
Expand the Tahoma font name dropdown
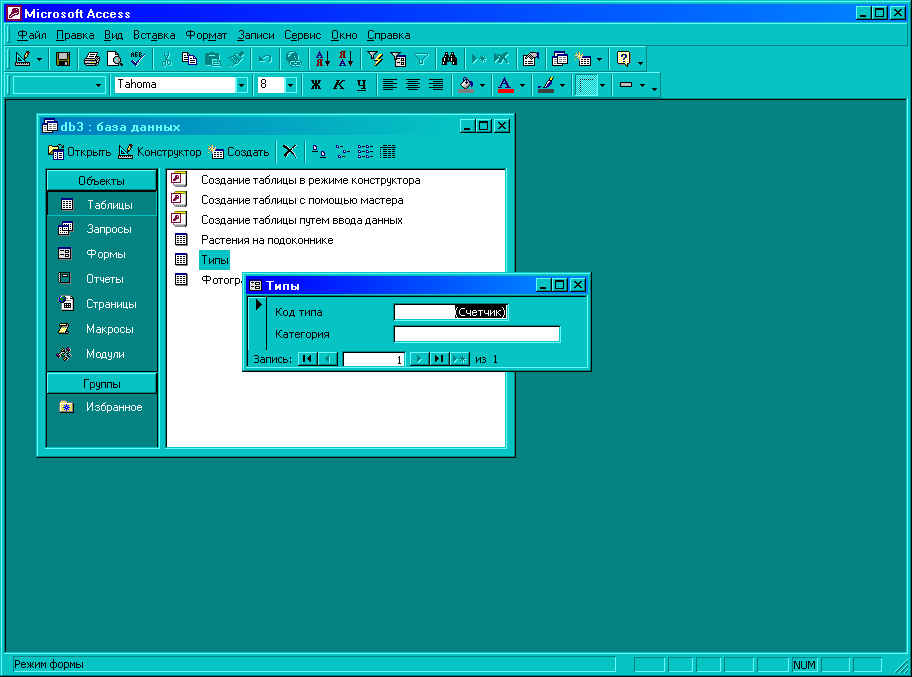(x=242, y=85)
